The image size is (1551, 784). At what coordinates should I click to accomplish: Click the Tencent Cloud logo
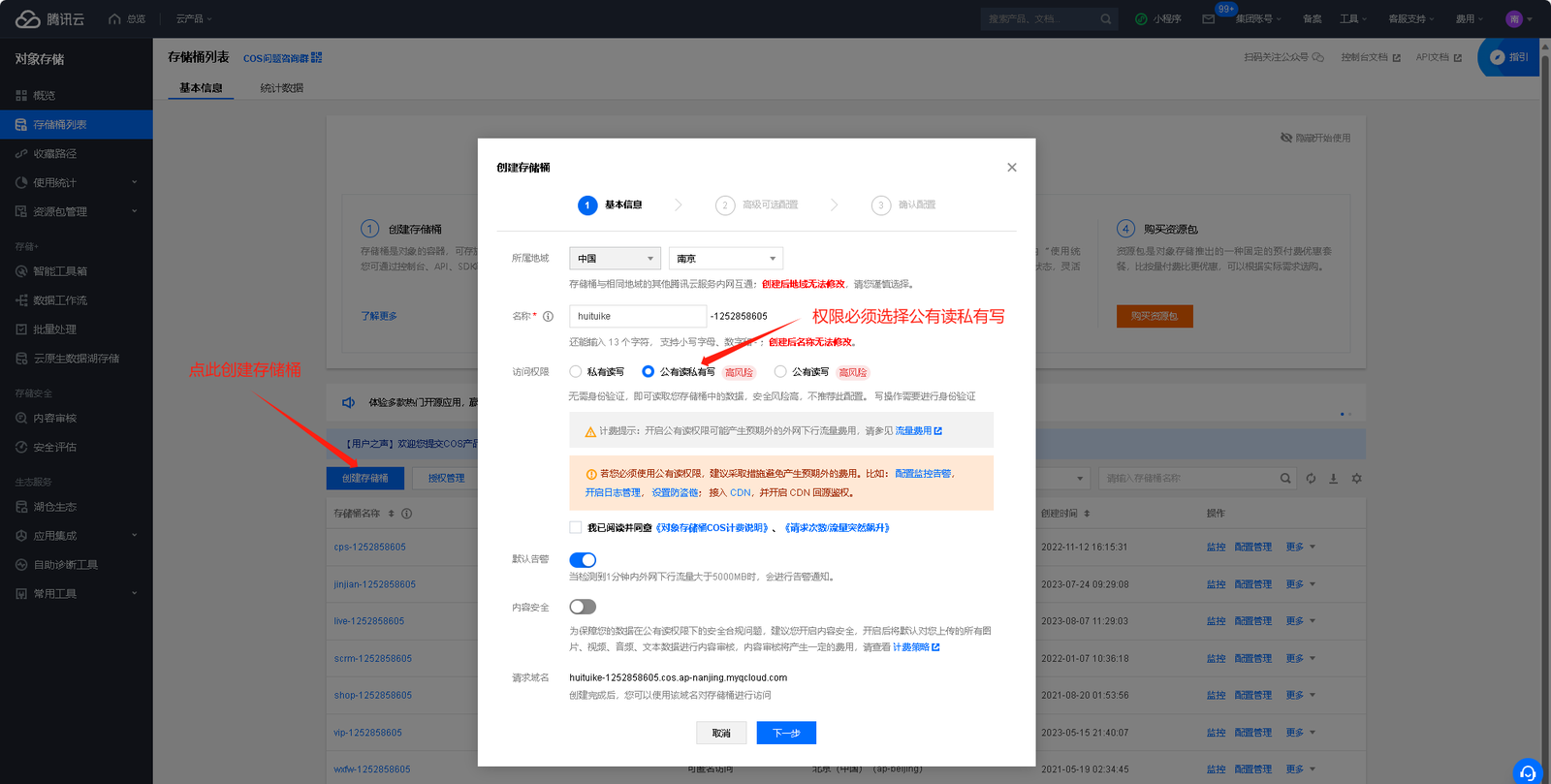(x=49, y=19)
